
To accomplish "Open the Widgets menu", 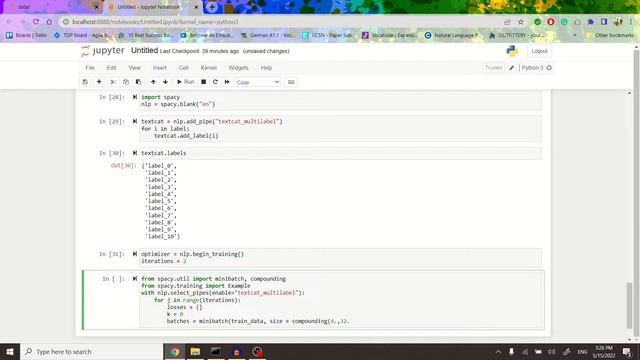I will 238,68.
